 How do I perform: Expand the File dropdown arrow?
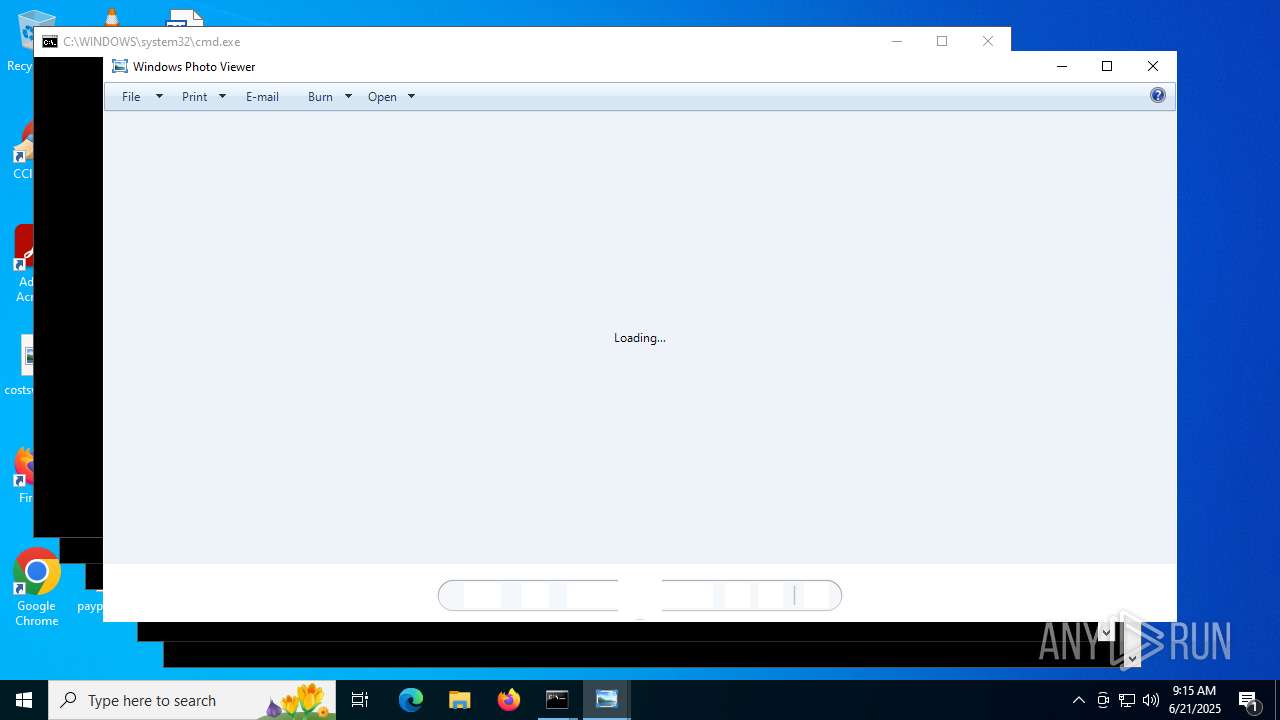click(159, 97)
